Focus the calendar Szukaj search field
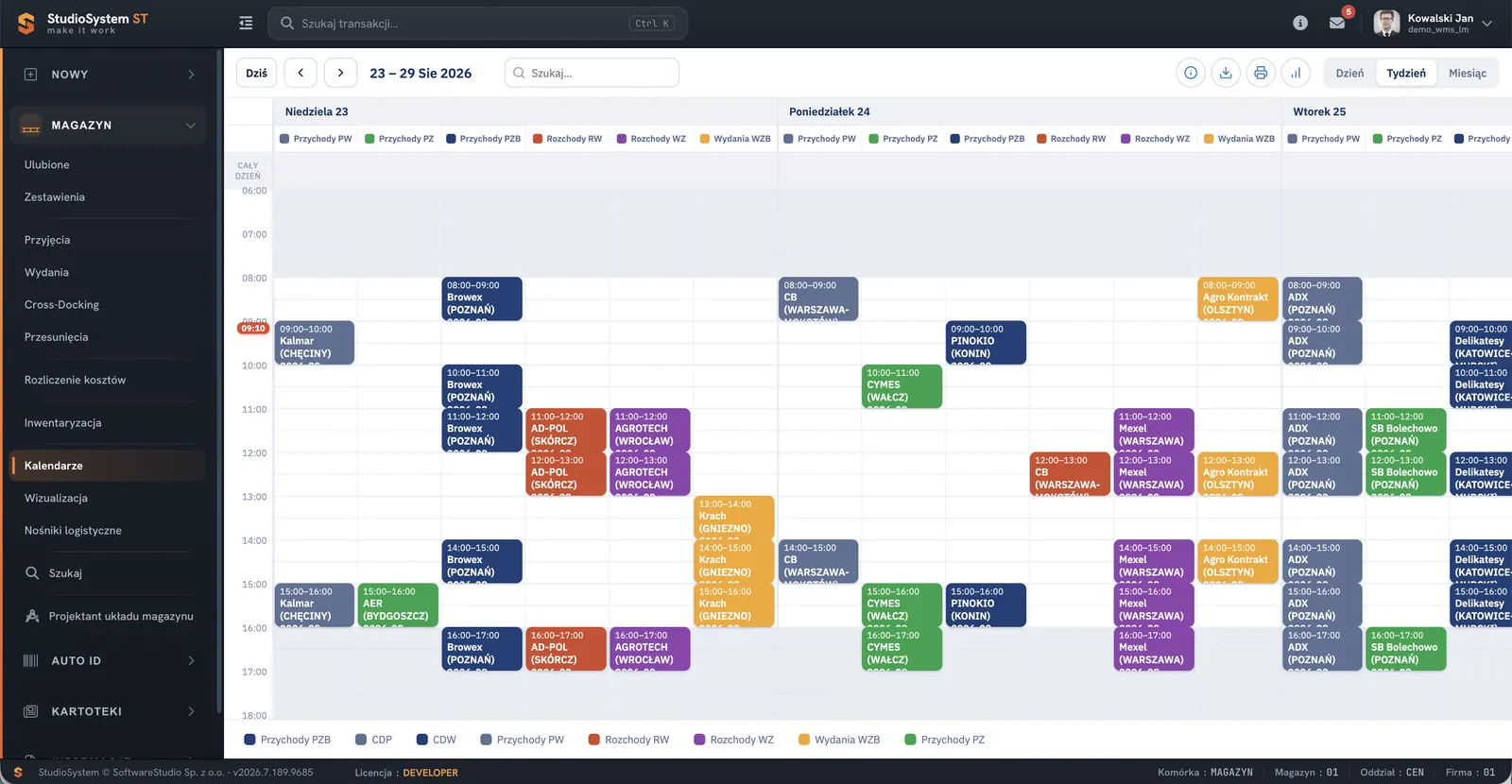The width and height of the screenshot is (1512, 784). coord(592,73)
